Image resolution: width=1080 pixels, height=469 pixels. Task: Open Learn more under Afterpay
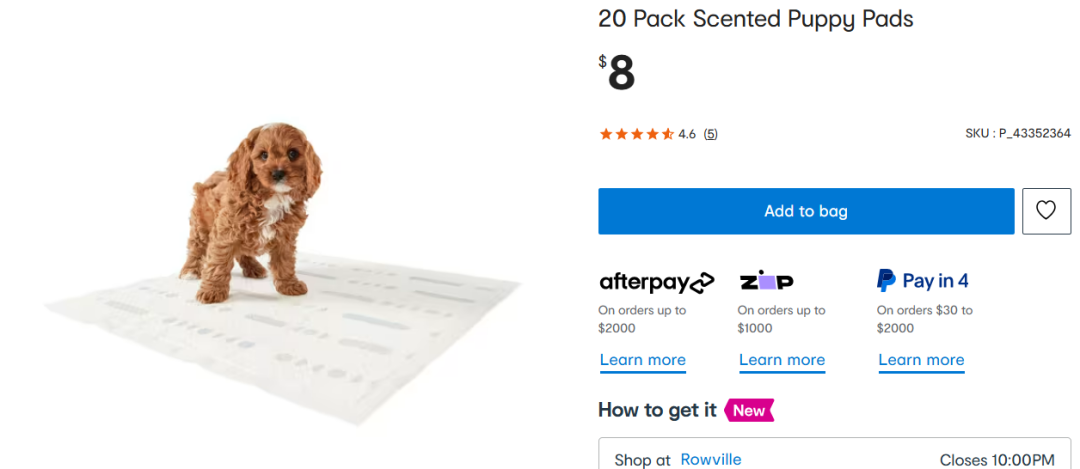pyautogui.click(x=643, y=360)
